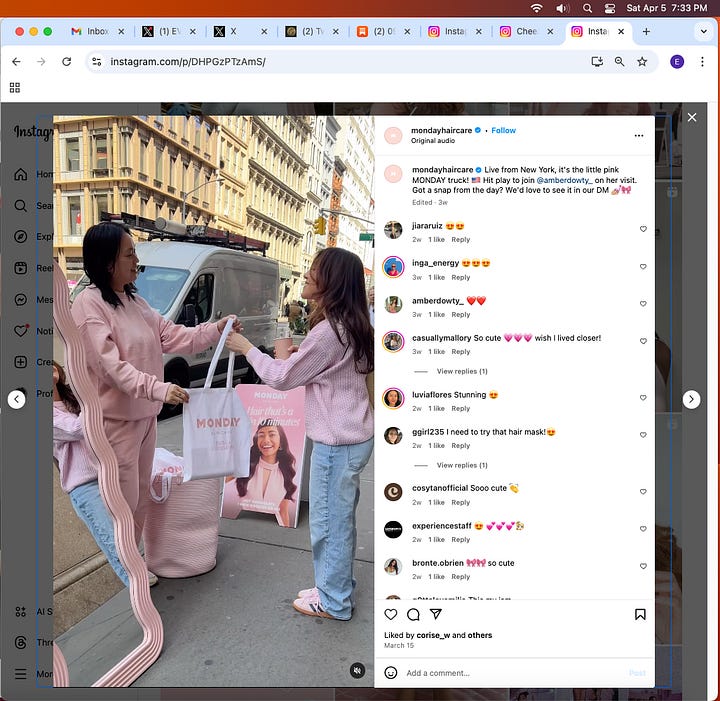Open macOS Control Center in menu bar
The image size is (720, 701).
point(610,8)
